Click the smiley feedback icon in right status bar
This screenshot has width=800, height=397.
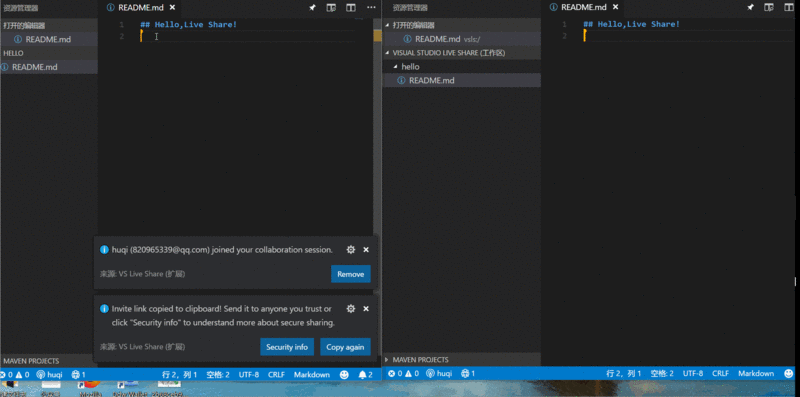coord(789,374)
